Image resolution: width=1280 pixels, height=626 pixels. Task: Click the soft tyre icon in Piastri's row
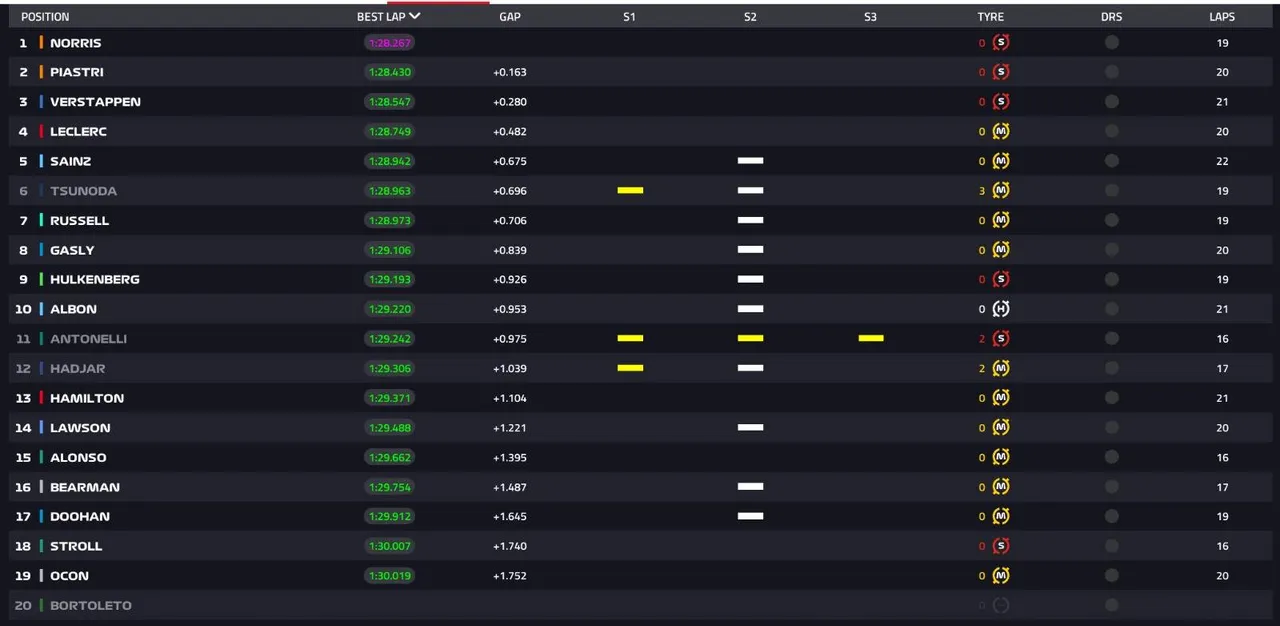point(1001,72)
